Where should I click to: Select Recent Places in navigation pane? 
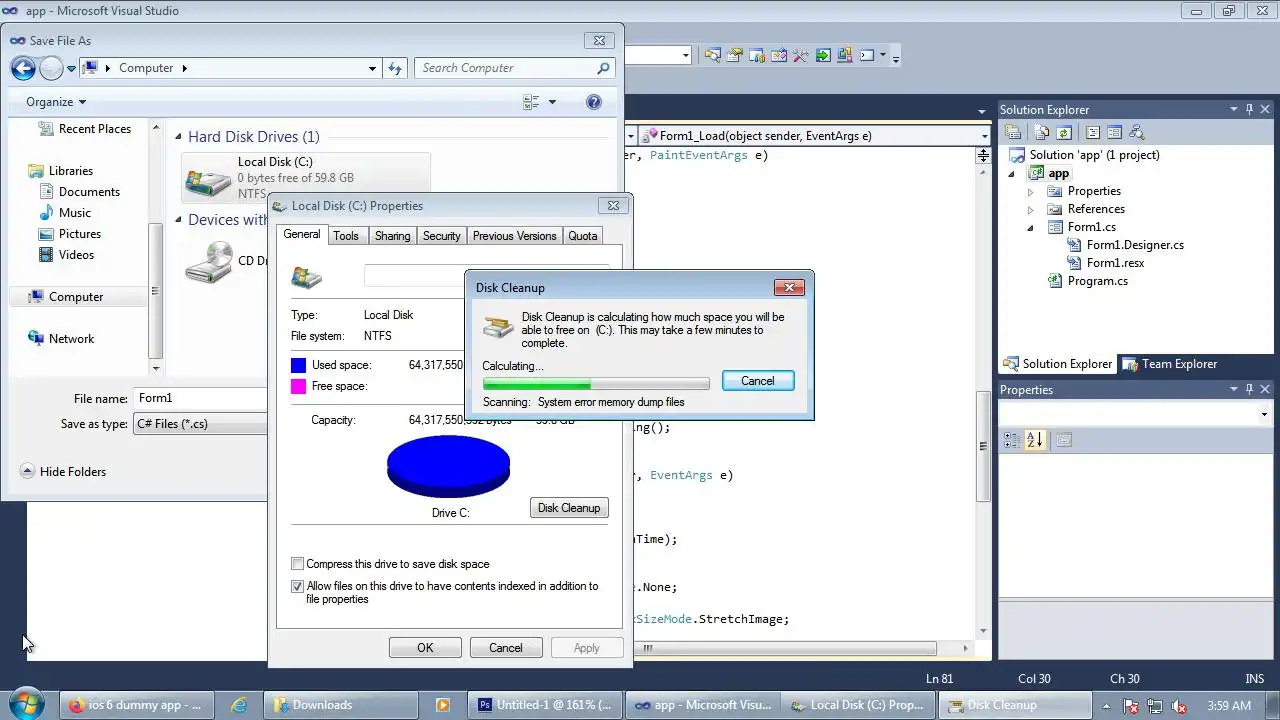pyautogui.click(x=94, y=129)
